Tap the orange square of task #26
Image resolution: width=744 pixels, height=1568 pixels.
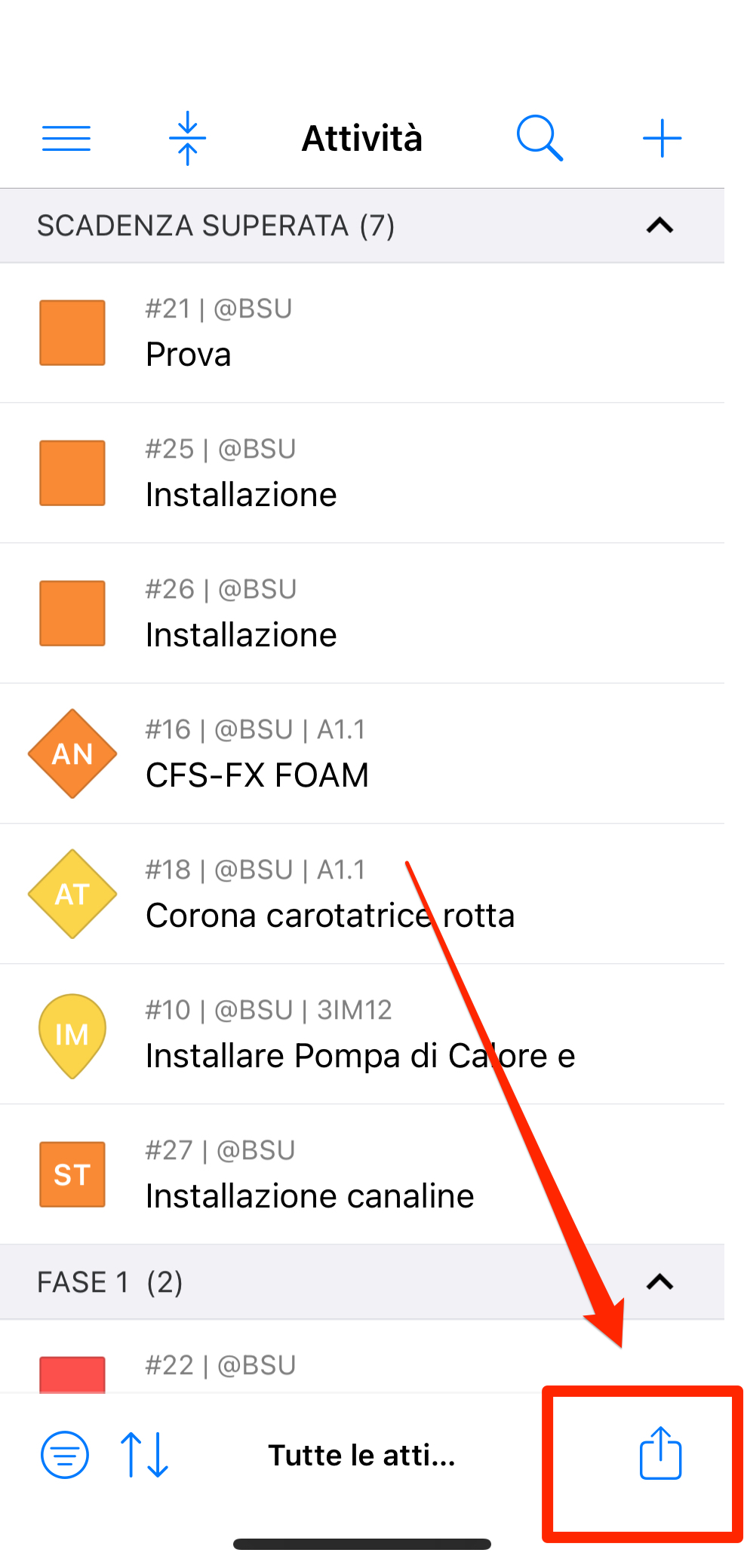72,613
